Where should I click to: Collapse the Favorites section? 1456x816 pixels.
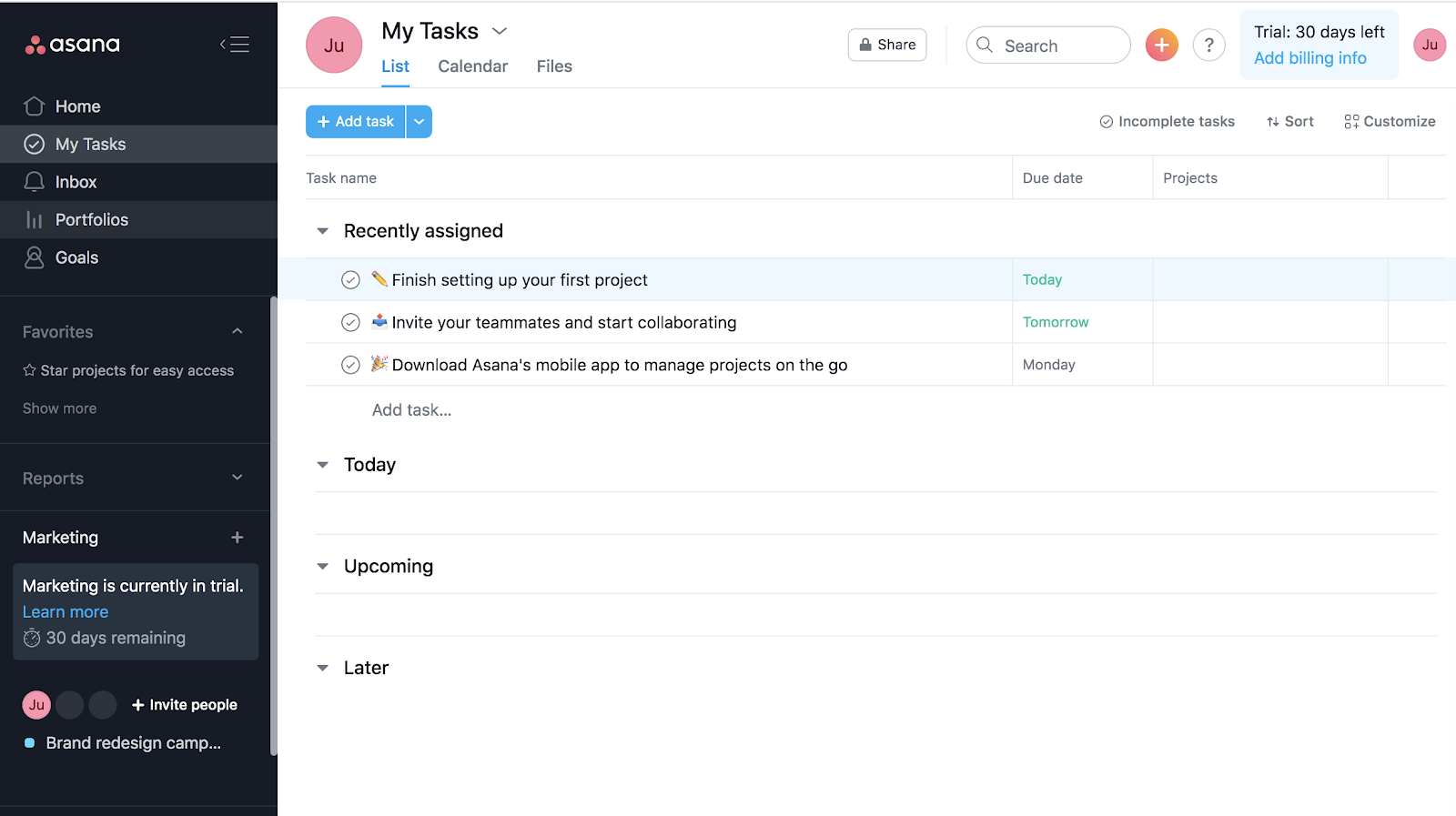point(238,332)
